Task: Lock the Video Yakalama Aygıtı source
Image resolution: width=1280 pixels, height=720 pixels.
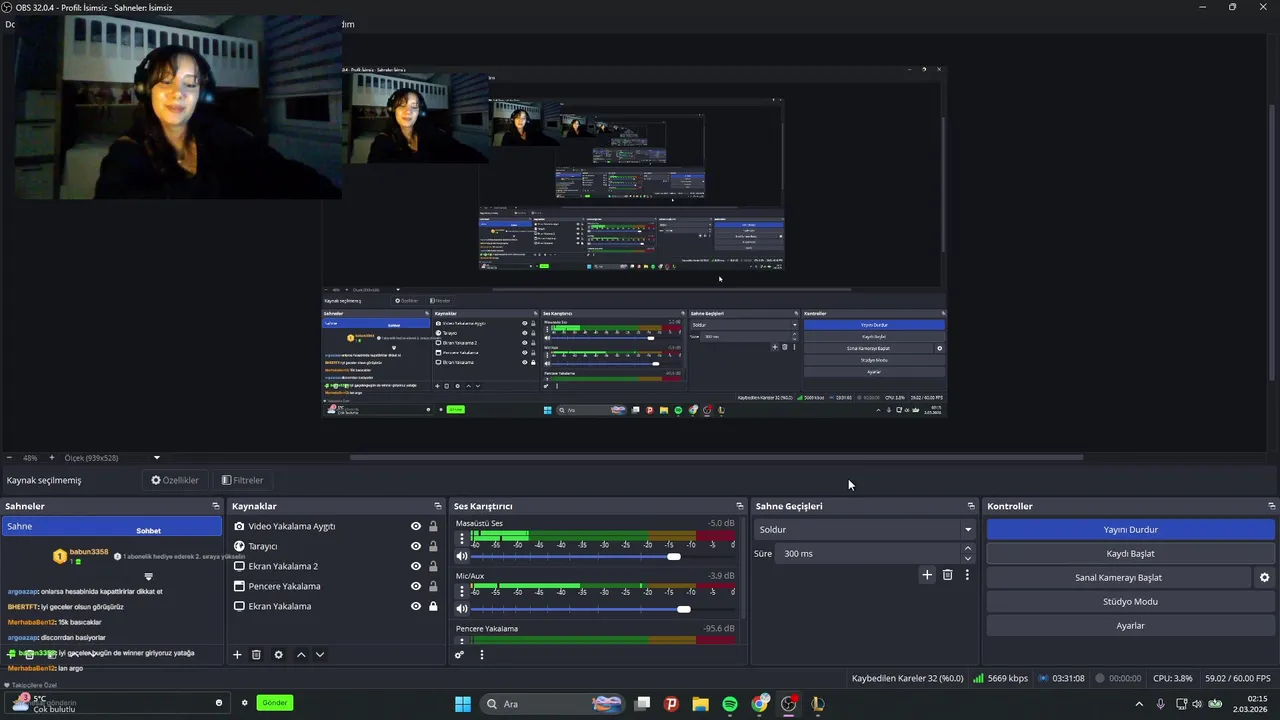Action: [x=433, y=526]
